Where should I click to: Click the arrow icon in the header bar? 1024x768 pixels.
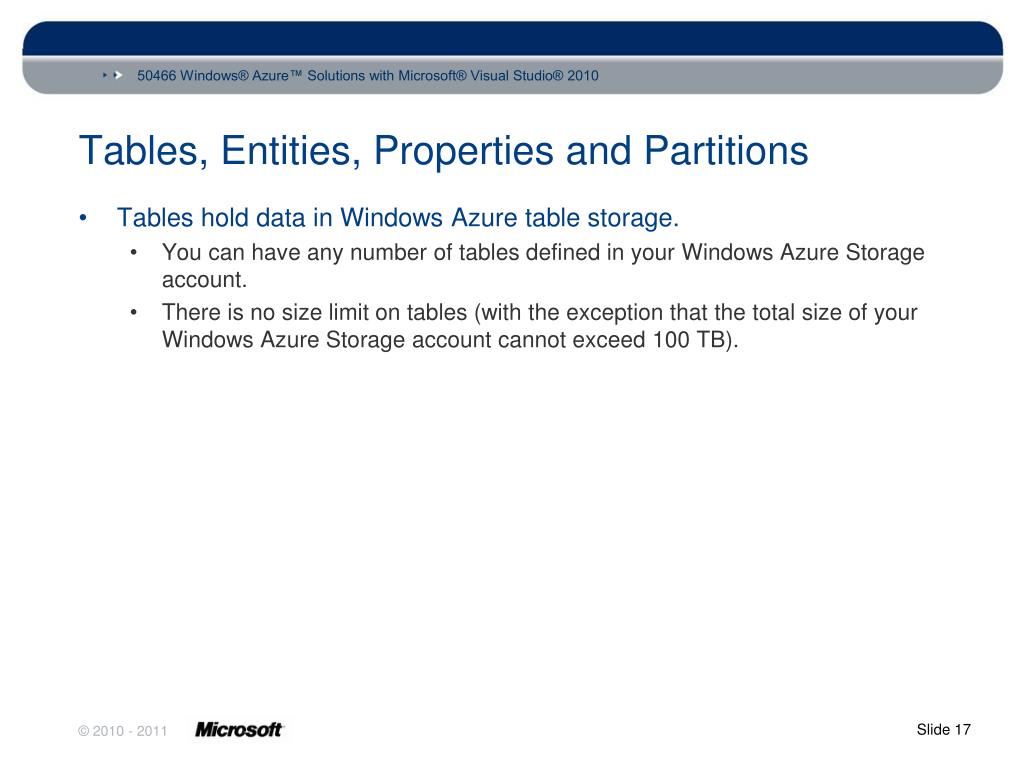113,76
